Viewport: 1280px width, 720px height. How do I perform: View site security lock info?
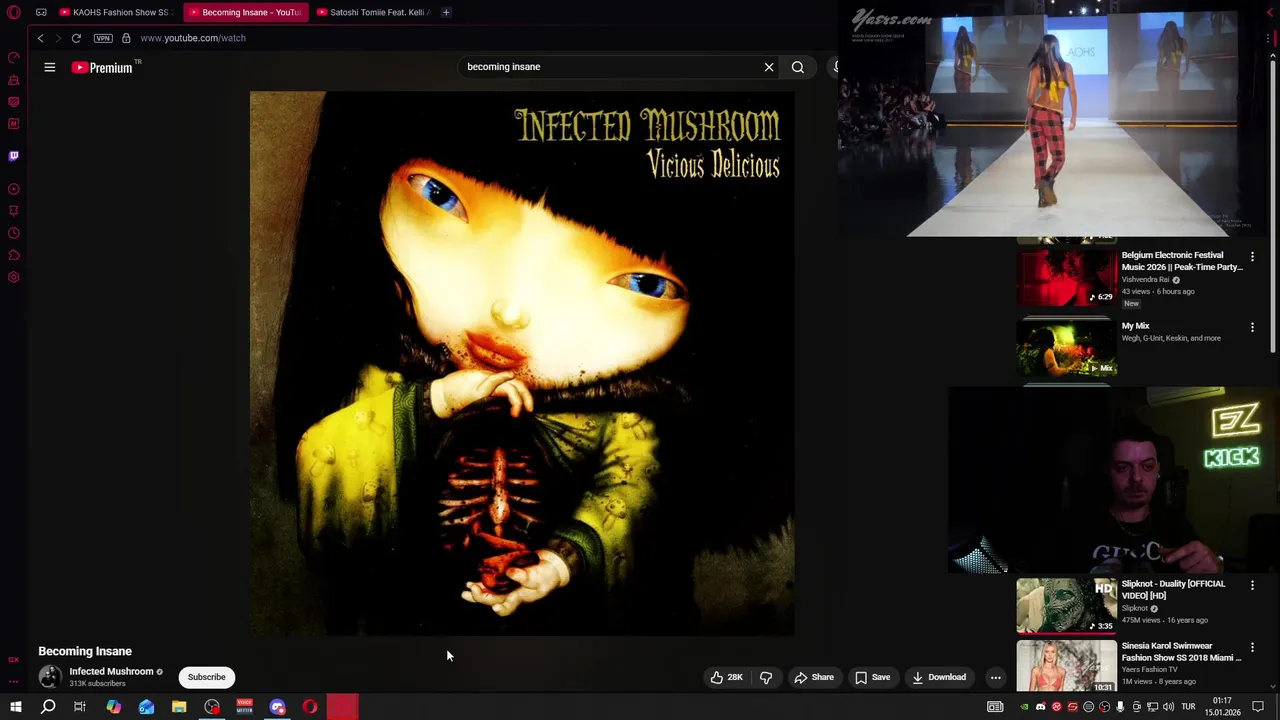click(126, 38)
